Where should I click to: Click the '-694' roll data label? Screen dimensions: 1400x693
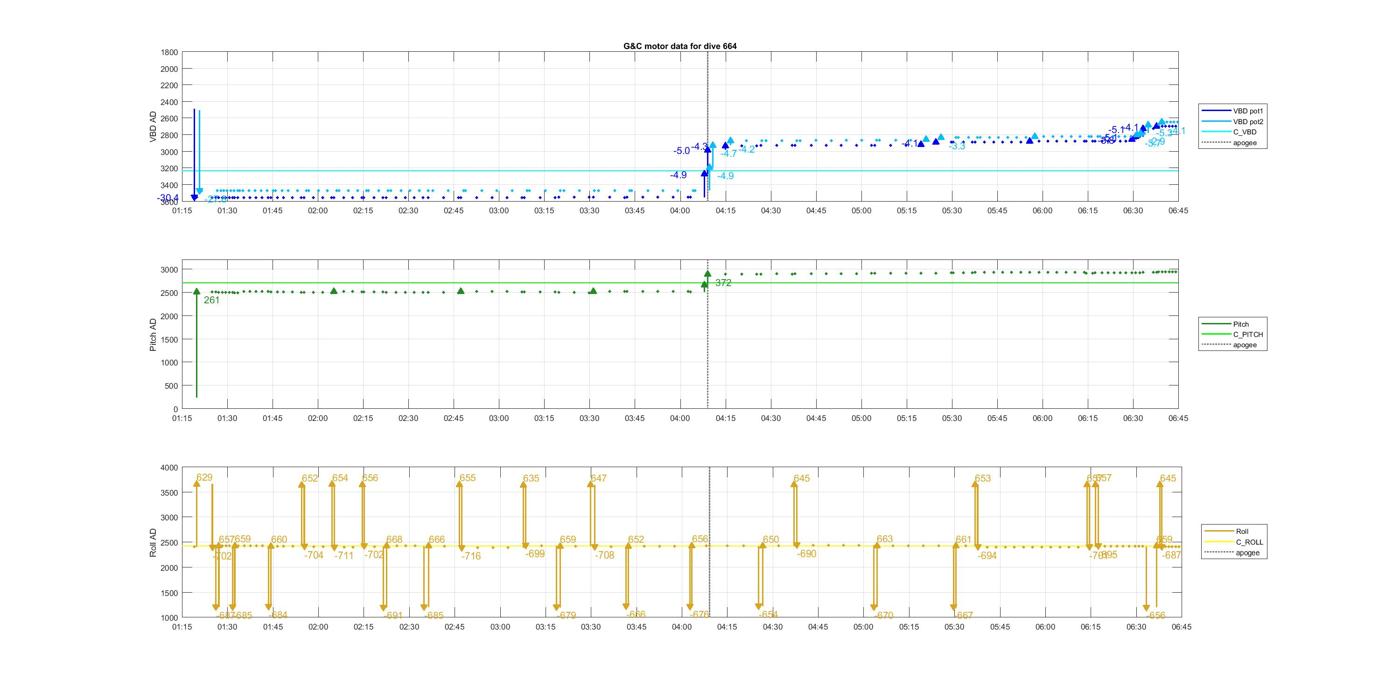point(987,555)
